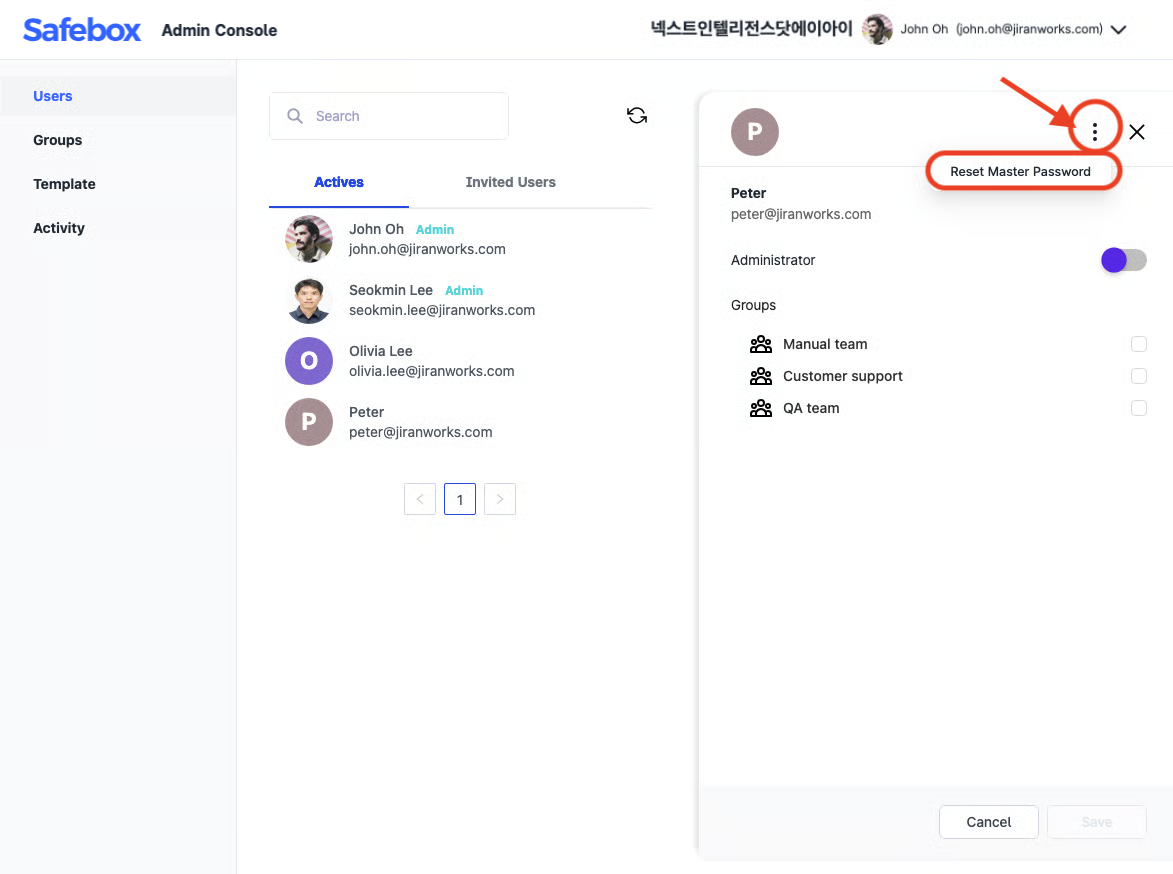
Task: Go to the next page arrow
Action: point(500,499)
